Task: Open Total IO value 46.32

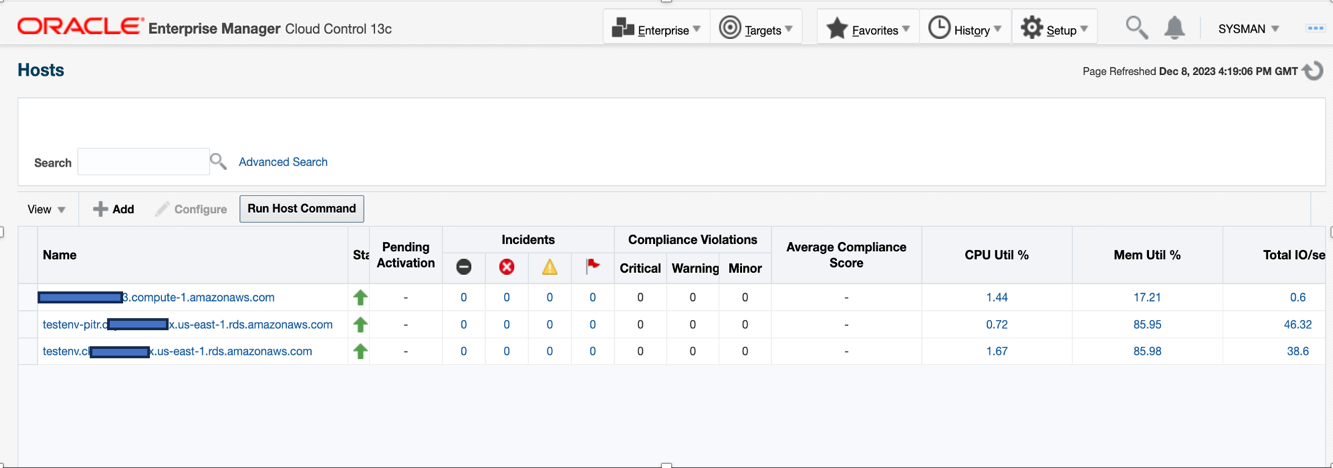Action: point(1298,324)
